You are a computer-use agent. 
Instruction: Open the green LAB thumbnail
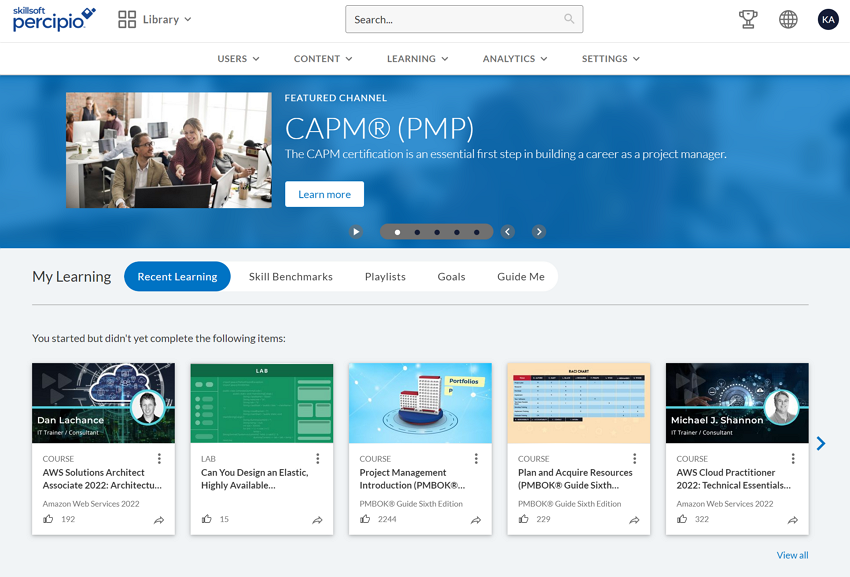click(262, 403)
